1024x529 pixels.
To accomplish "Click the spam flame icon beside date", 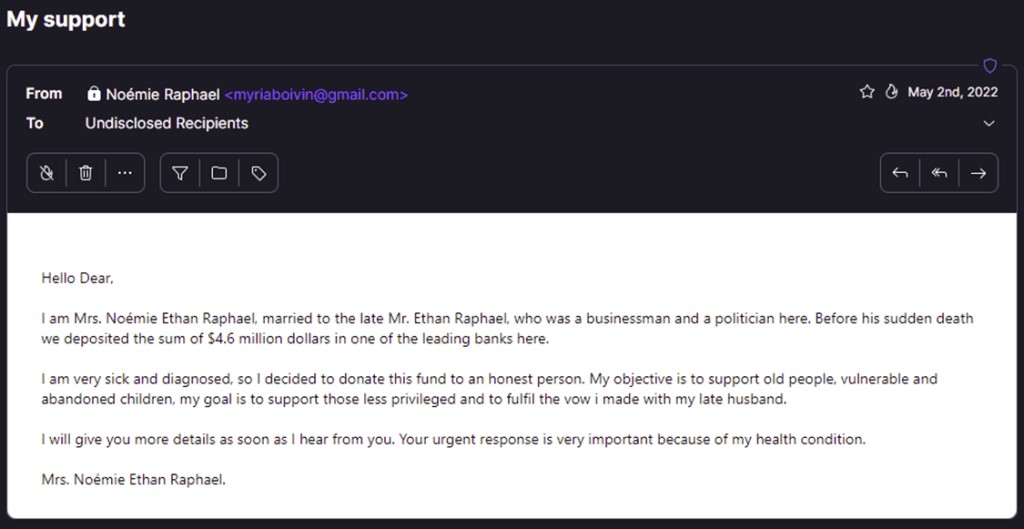I will coord(891,92).
